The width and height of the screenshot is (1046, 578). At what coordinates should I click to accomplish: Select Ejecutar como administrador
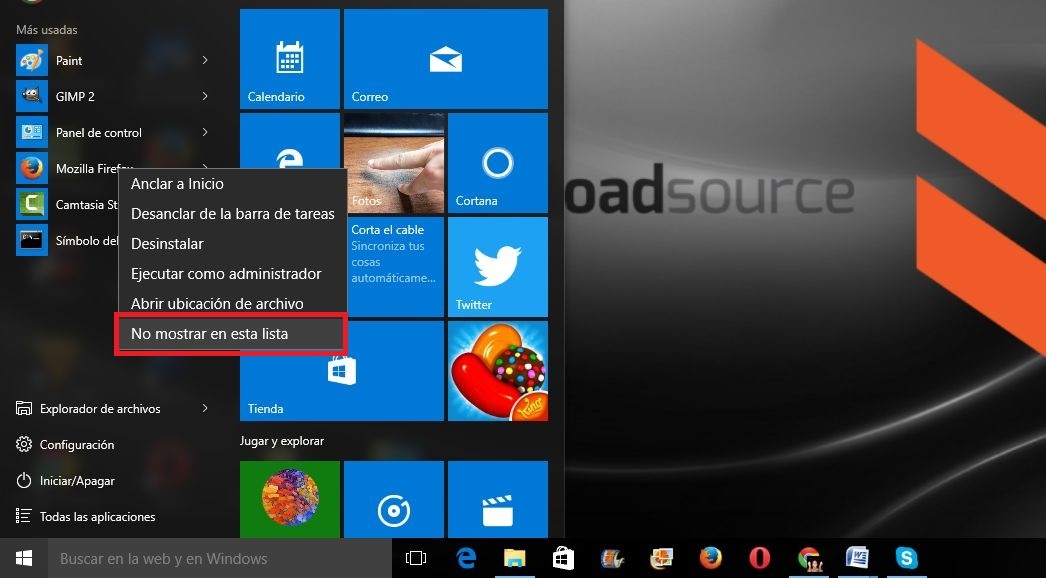click(x=232, y=274)
